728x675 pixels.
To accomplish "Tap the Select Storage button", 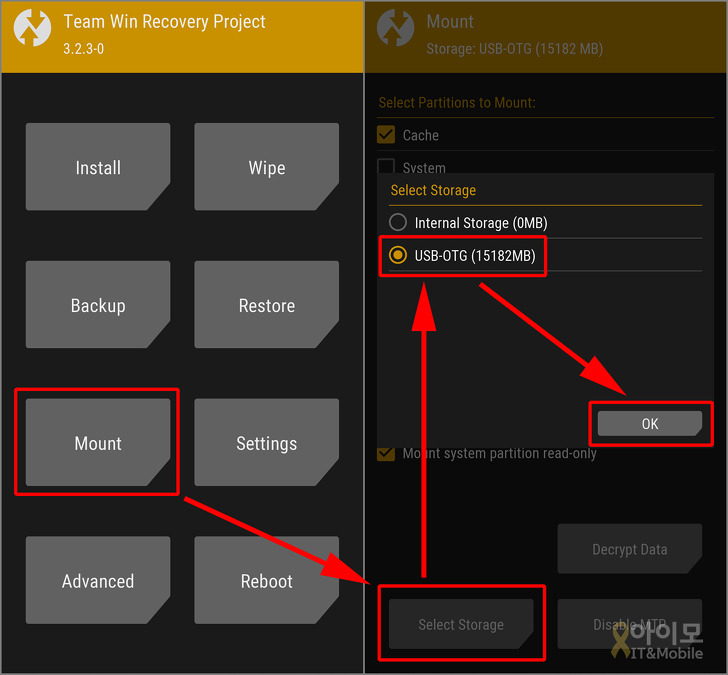I will coord(461,624).
